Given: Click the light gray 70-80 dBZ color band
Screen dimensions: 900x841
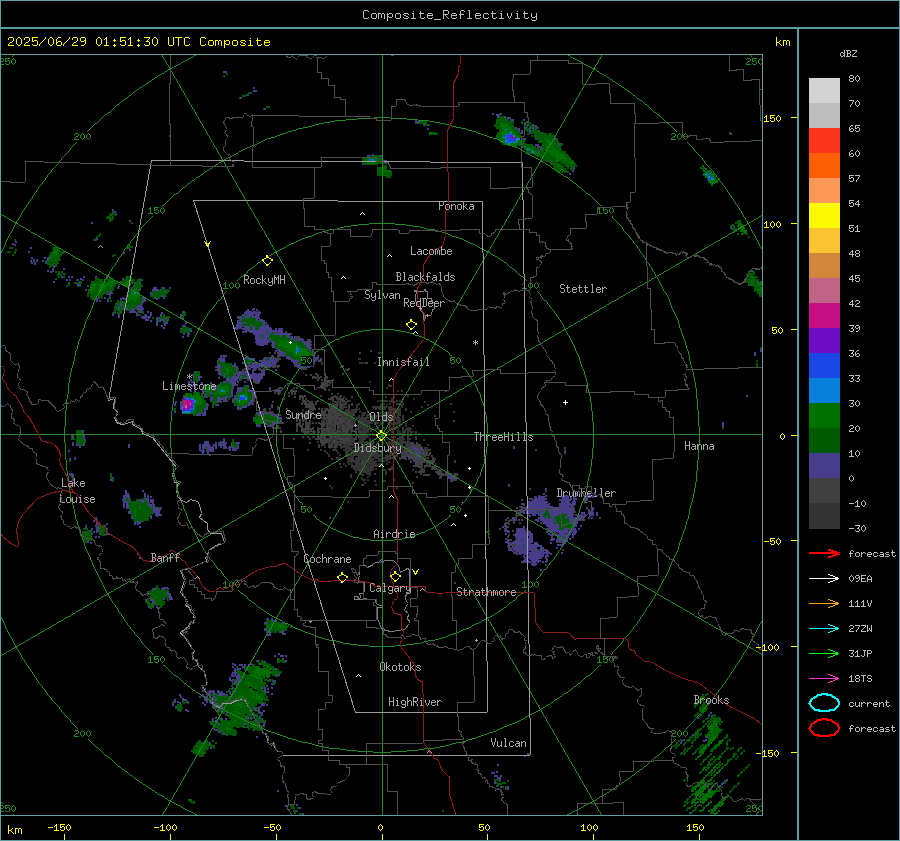Looking at the screenshot, I should click(x=824, y=91).
